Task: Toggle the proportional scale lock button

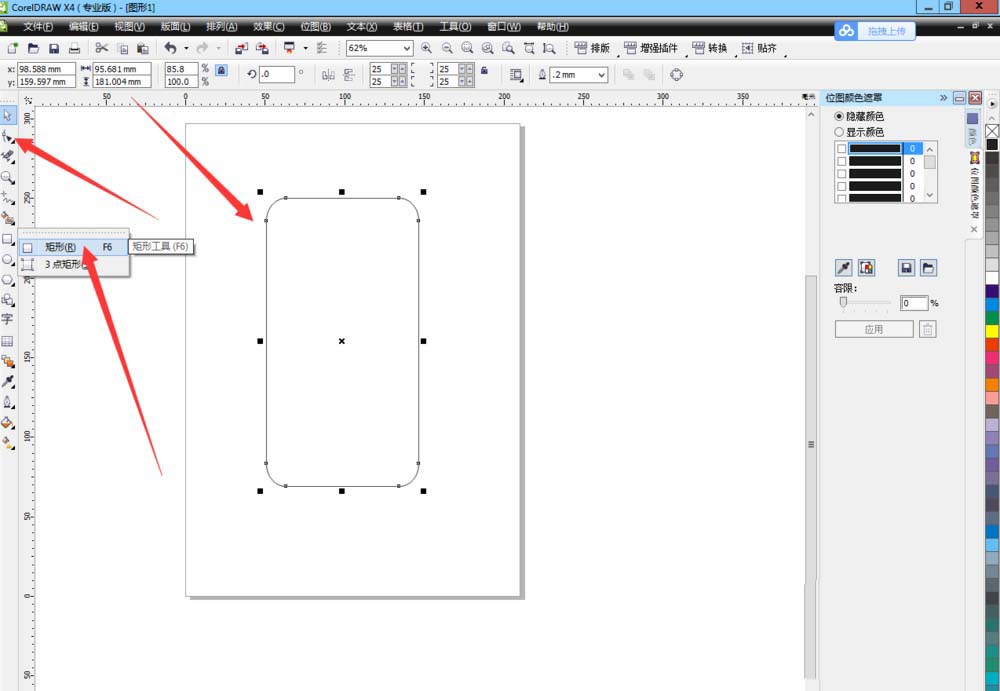Action: pyautogui.click(x=221, y=70)
